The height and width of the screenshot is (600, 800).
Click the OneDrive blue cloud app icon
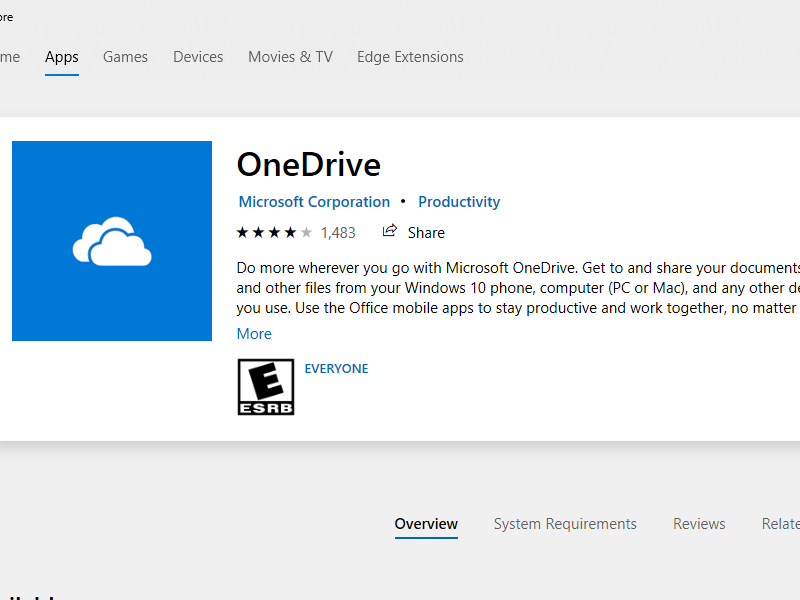111,240
